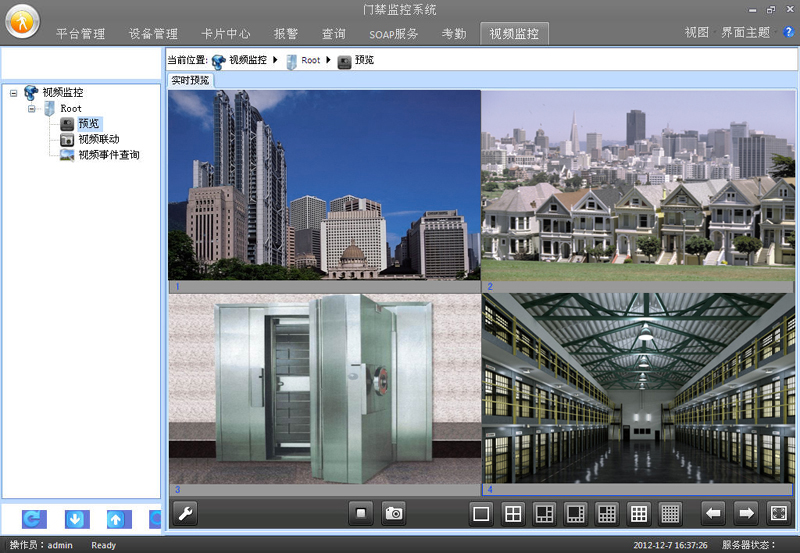Select video pane 3 with the vault
The image size is (800, 553).
point(324,388)
